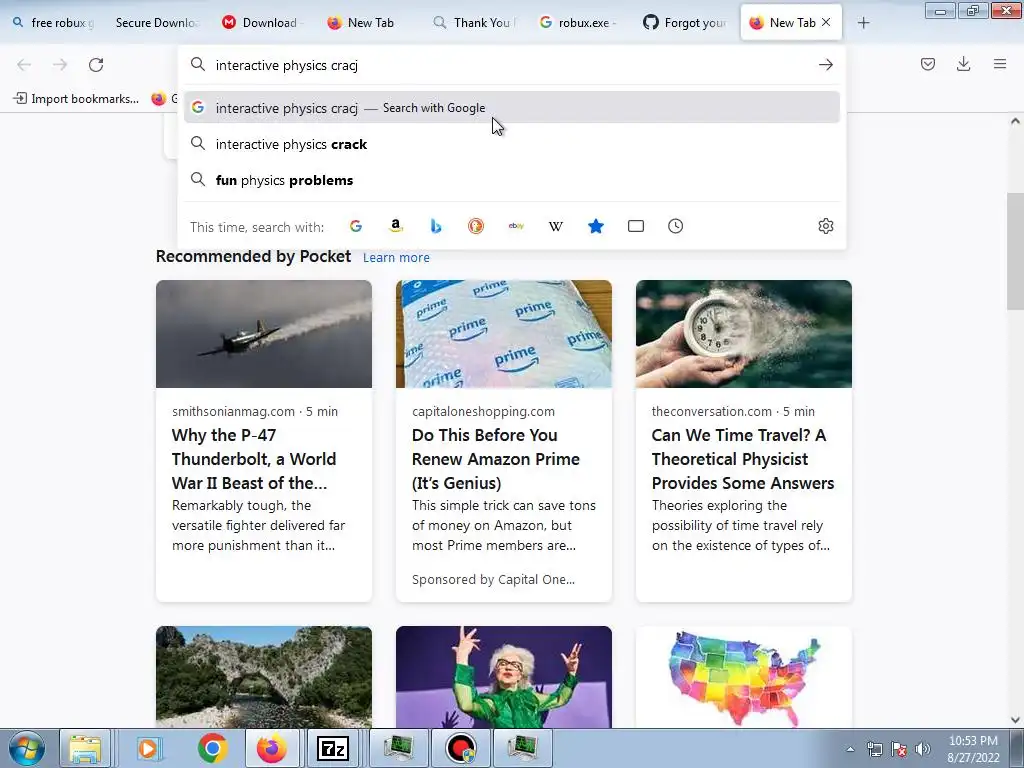Click the dissolving clock thumbnail

pos(744,334)
